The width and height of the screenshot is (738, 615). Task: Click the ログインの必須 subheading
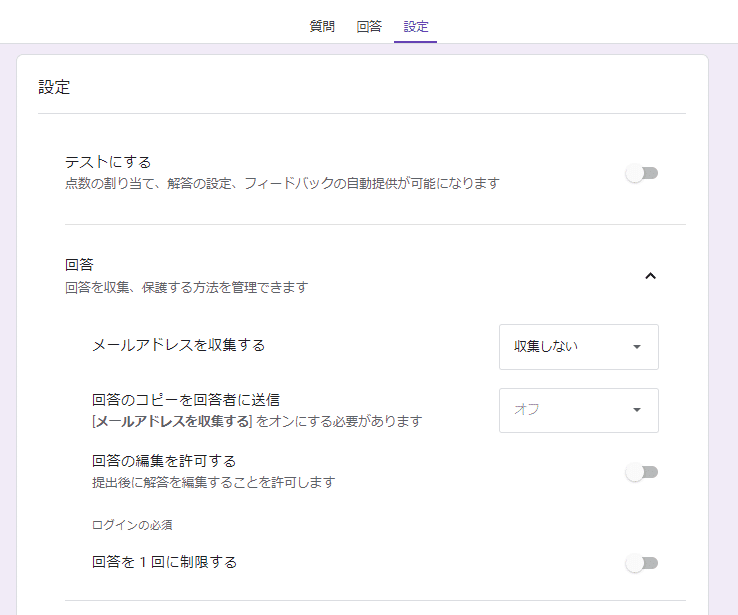click(132, 525)
